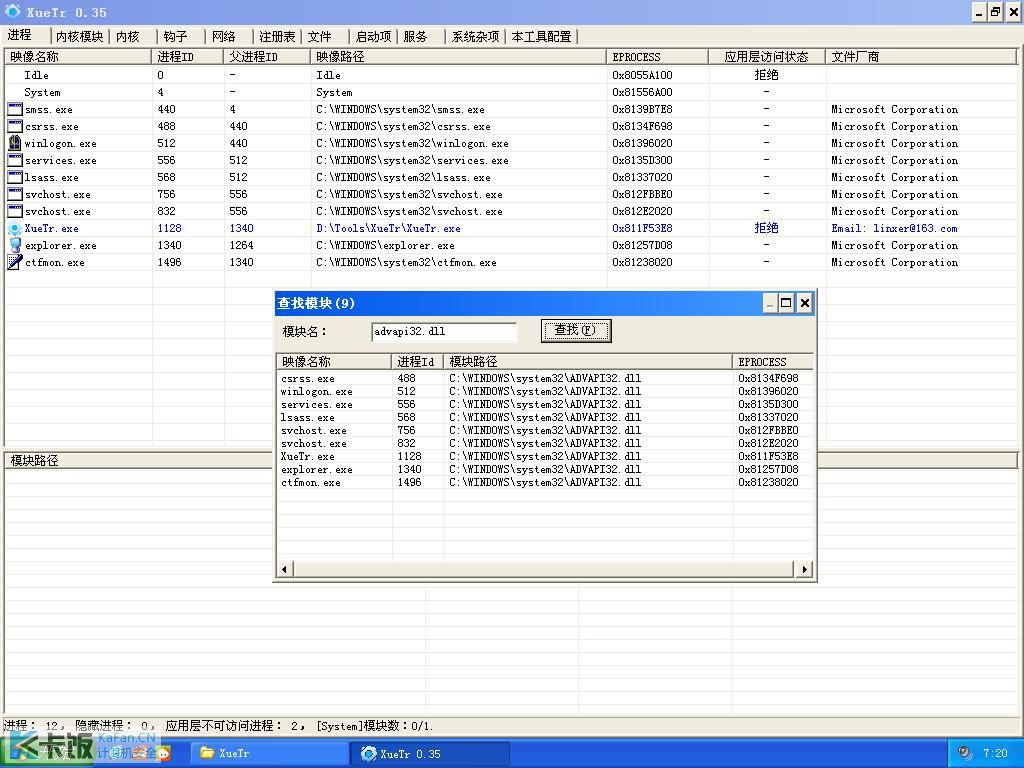Click the XueTr title bar app icon
This screenshot has width=1024, height=768.
pos(12,11)
